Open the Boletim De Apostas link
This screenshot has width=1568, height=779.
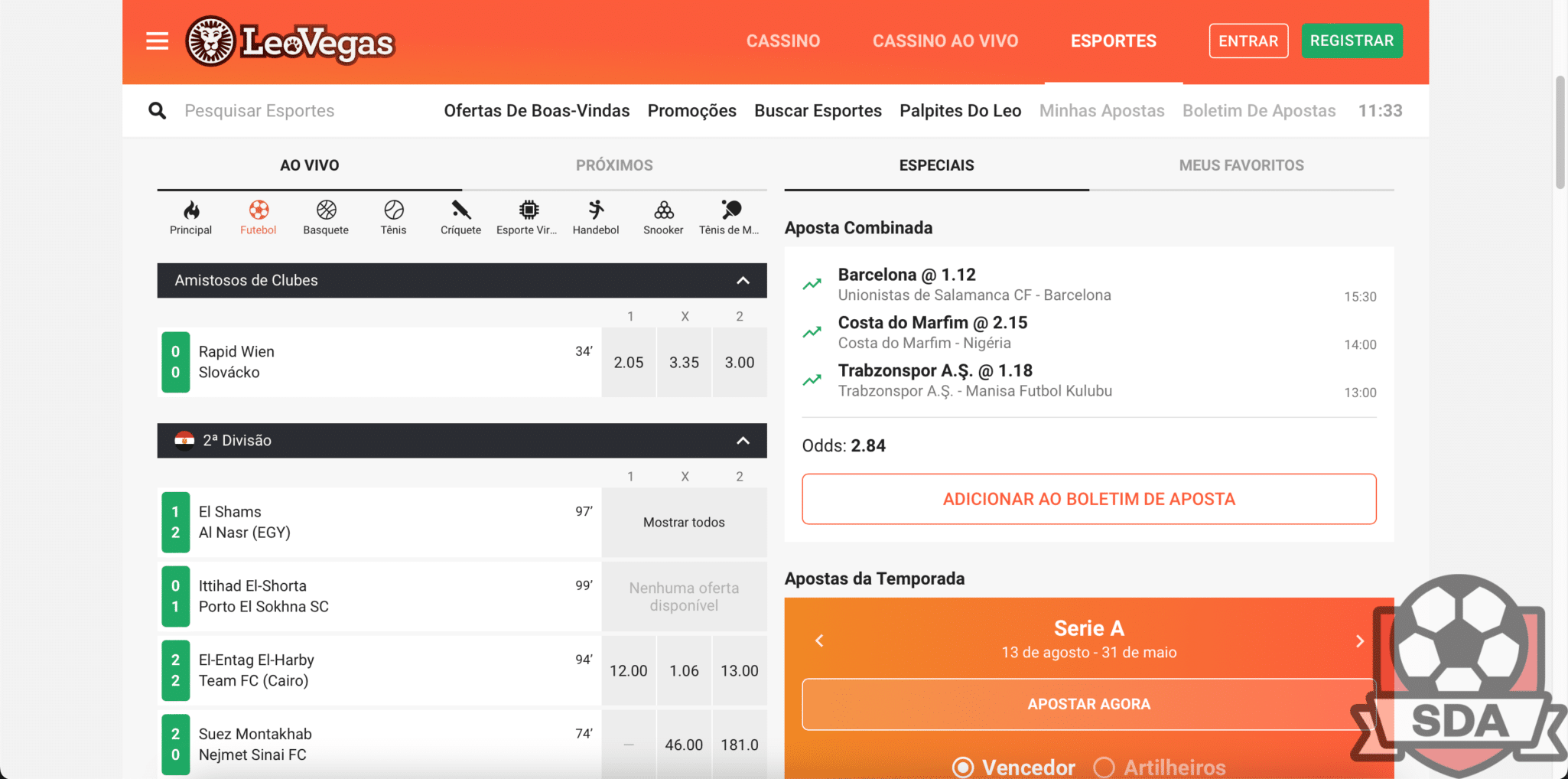tap(1259, 111)
